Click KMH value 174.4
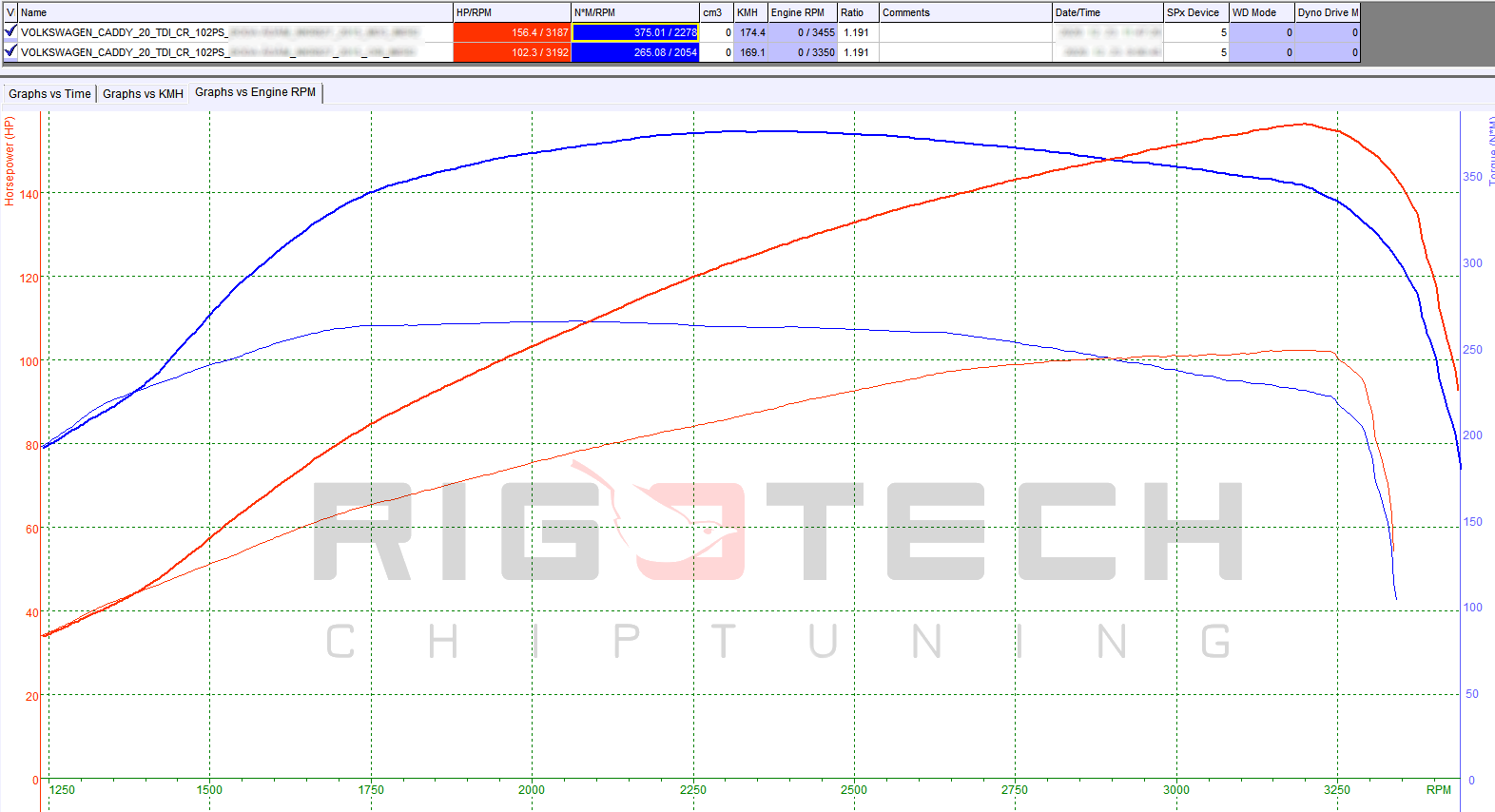The height and width of the screenshot is (812, 1495). click(x=751, y=32)
